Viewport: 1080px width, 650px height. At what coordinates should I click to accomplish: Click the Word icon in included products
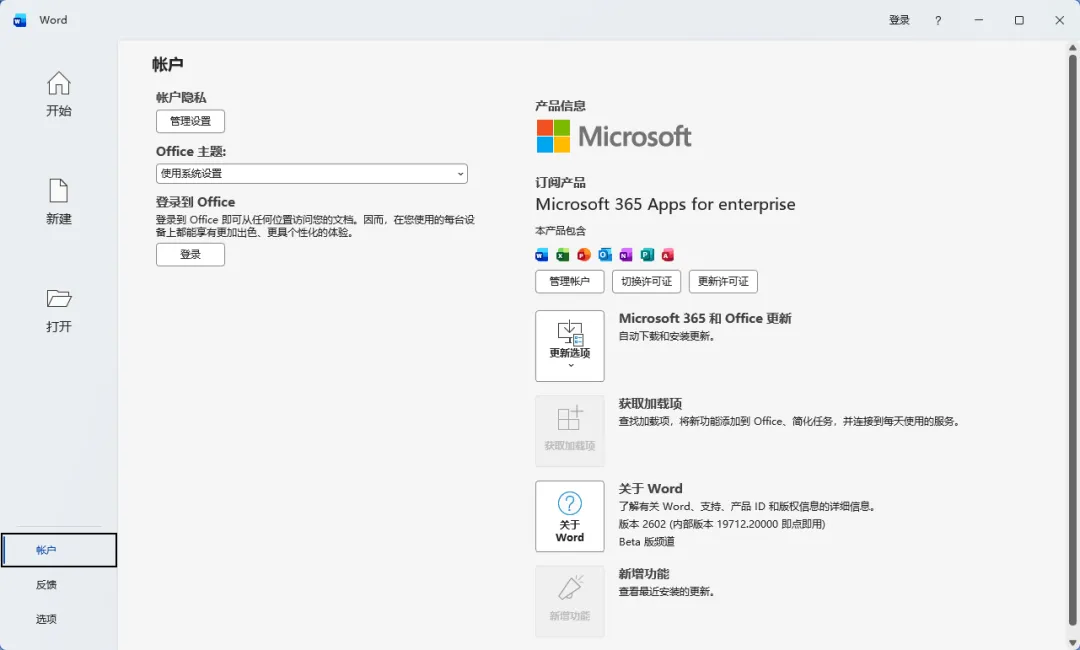point(542,255)
